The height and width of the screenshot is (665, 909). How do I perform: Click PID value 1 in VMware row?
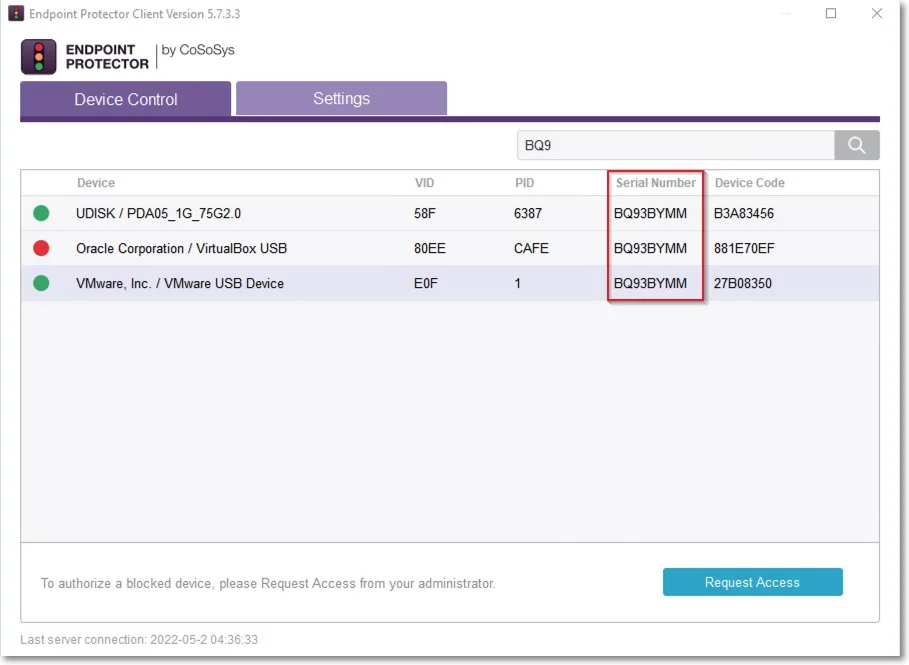point(517,283)
